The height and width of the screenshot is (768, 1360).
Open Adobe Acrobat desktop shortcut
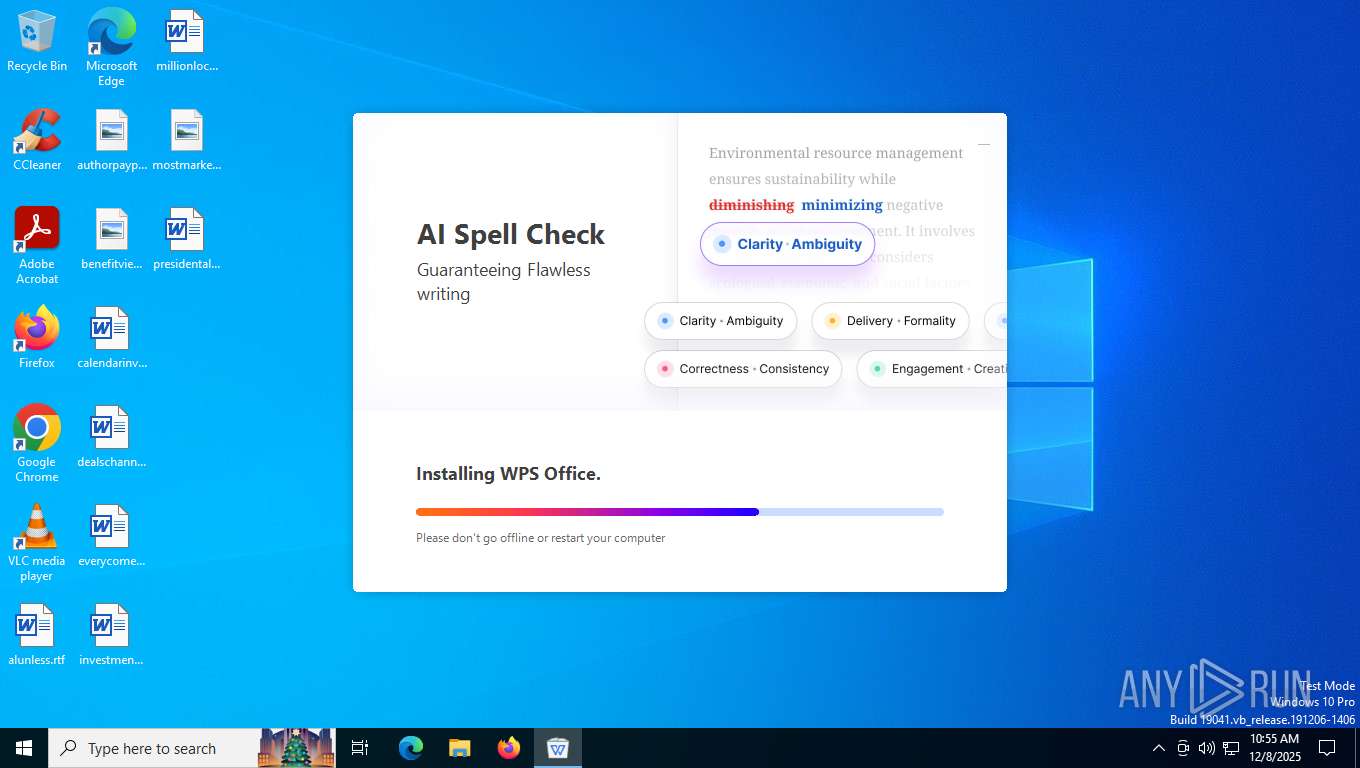coord(37,245)
